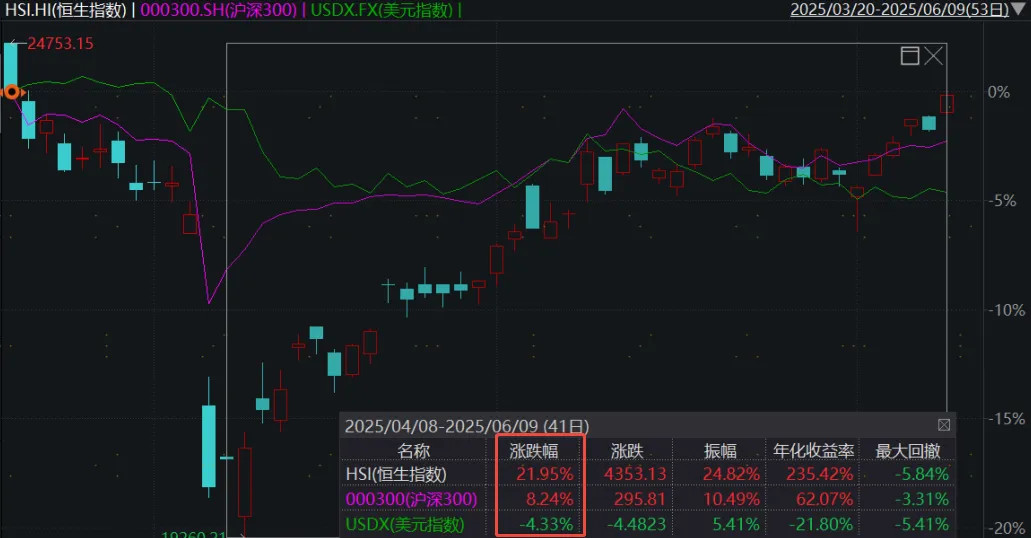
Task: Click the -5% axis label
Action: [x=1002, y=201]
